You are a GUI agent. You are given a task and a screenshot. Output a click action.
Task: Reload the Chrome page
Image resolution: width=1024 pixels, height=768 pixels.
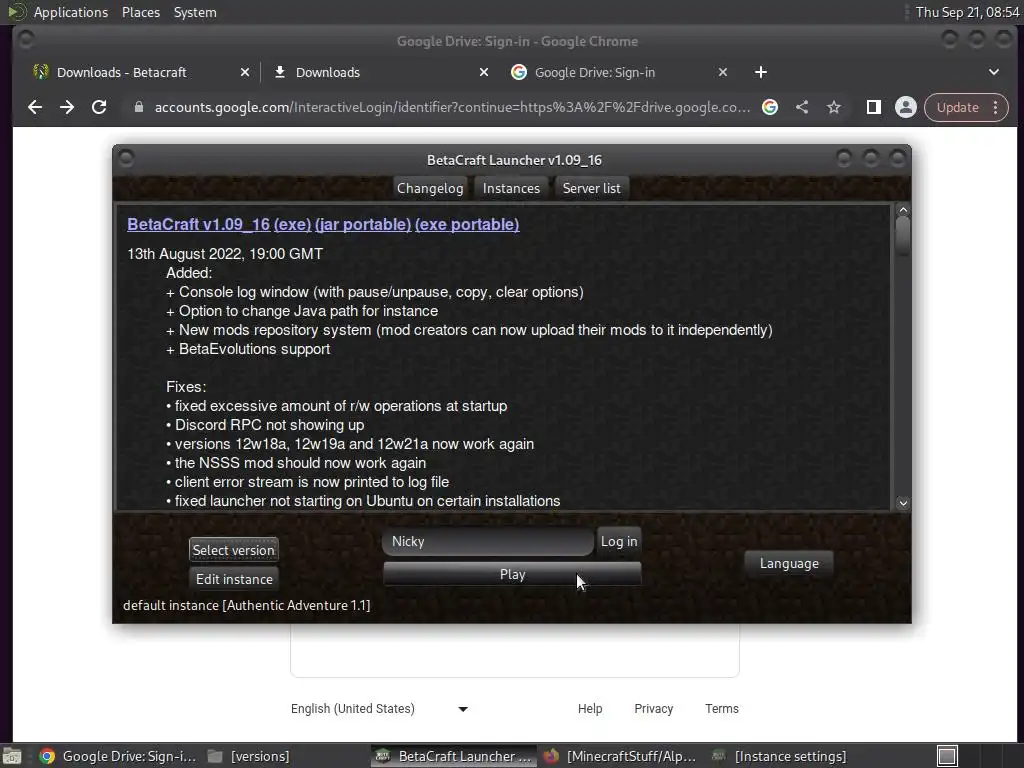[x=99, y=107]
